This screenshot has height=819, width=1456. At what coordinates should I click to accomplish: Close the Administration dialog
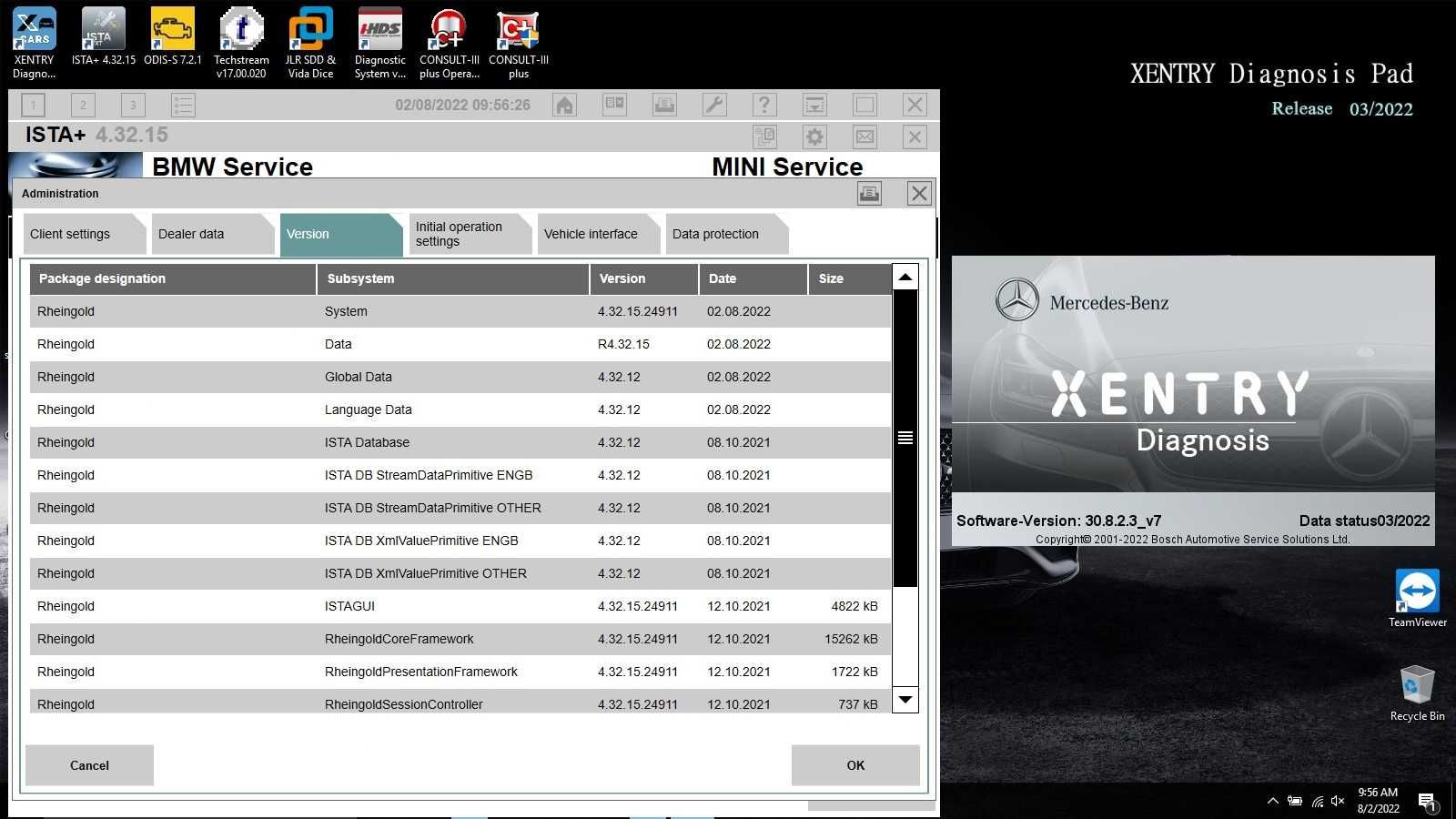point(919,193)
